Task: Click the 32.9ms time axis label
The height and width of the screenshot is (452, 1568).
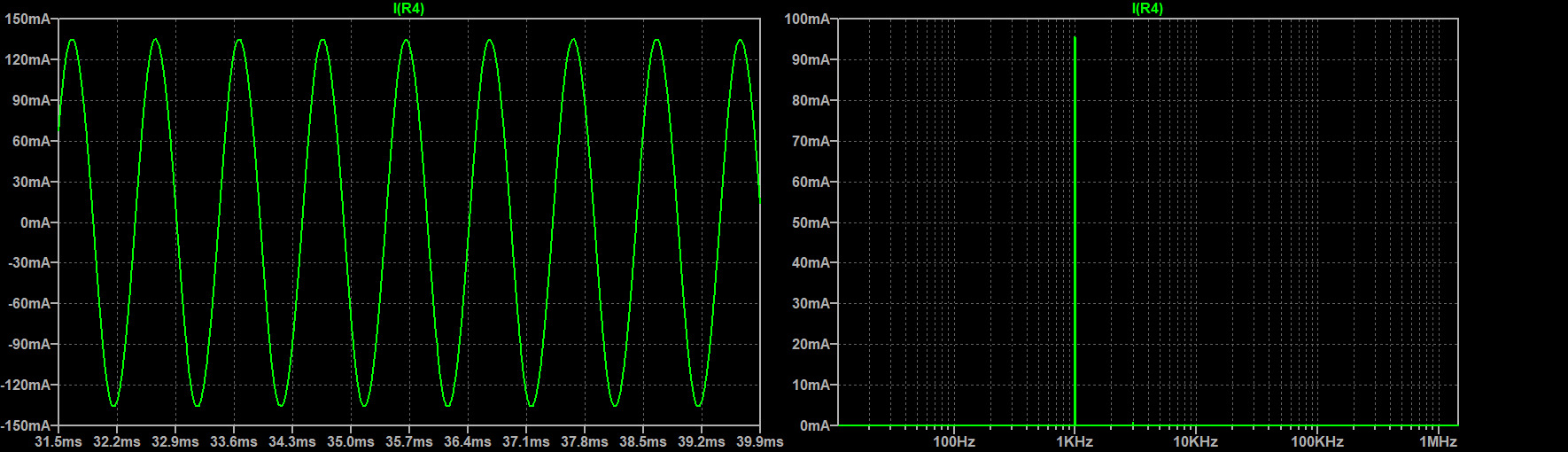Action: [x=175, y=441]
